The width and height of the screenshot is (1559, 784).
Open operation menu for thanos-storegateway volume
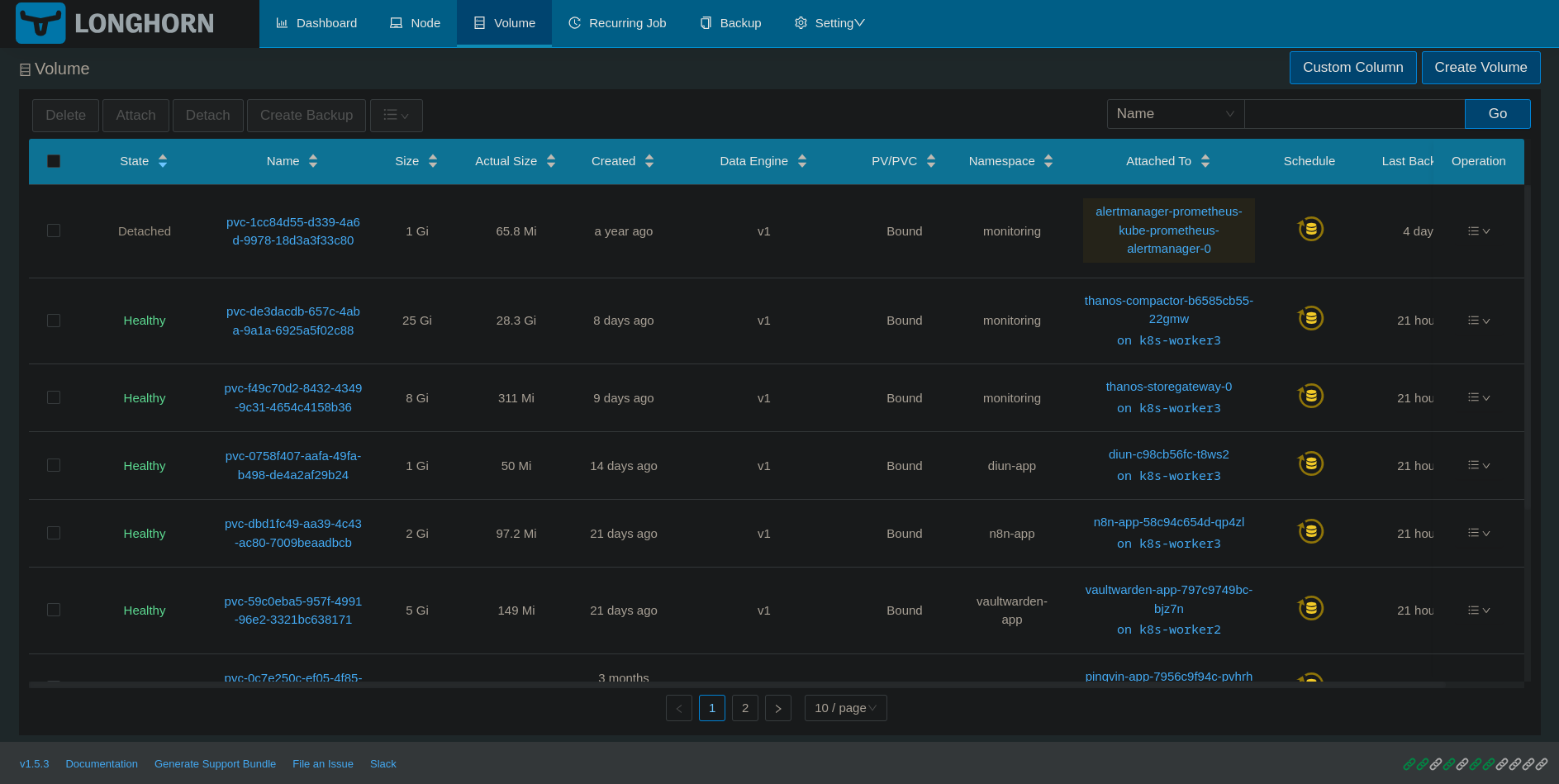tap(1479, 398)
